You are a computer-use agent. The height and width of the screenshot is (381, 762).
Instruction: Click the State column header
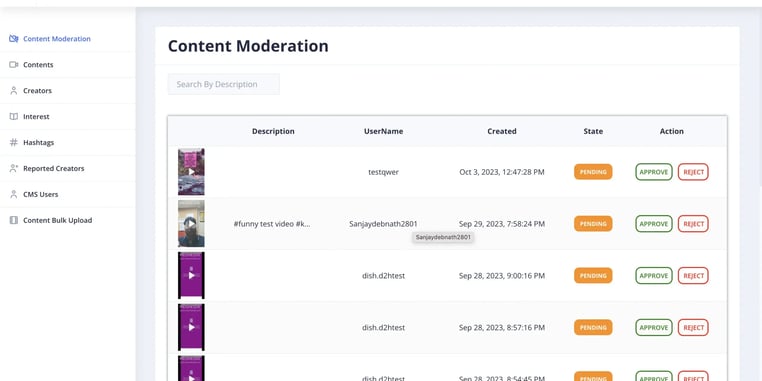point(593,131)
